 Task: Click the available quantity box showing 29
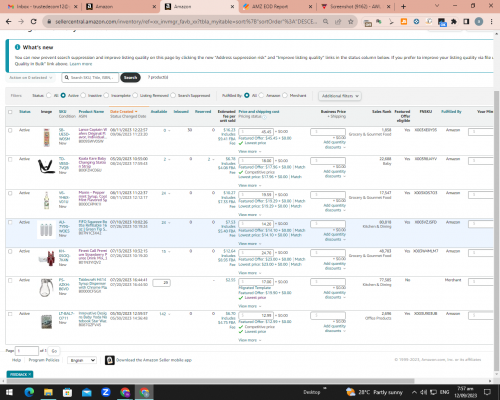pos(162,283)
